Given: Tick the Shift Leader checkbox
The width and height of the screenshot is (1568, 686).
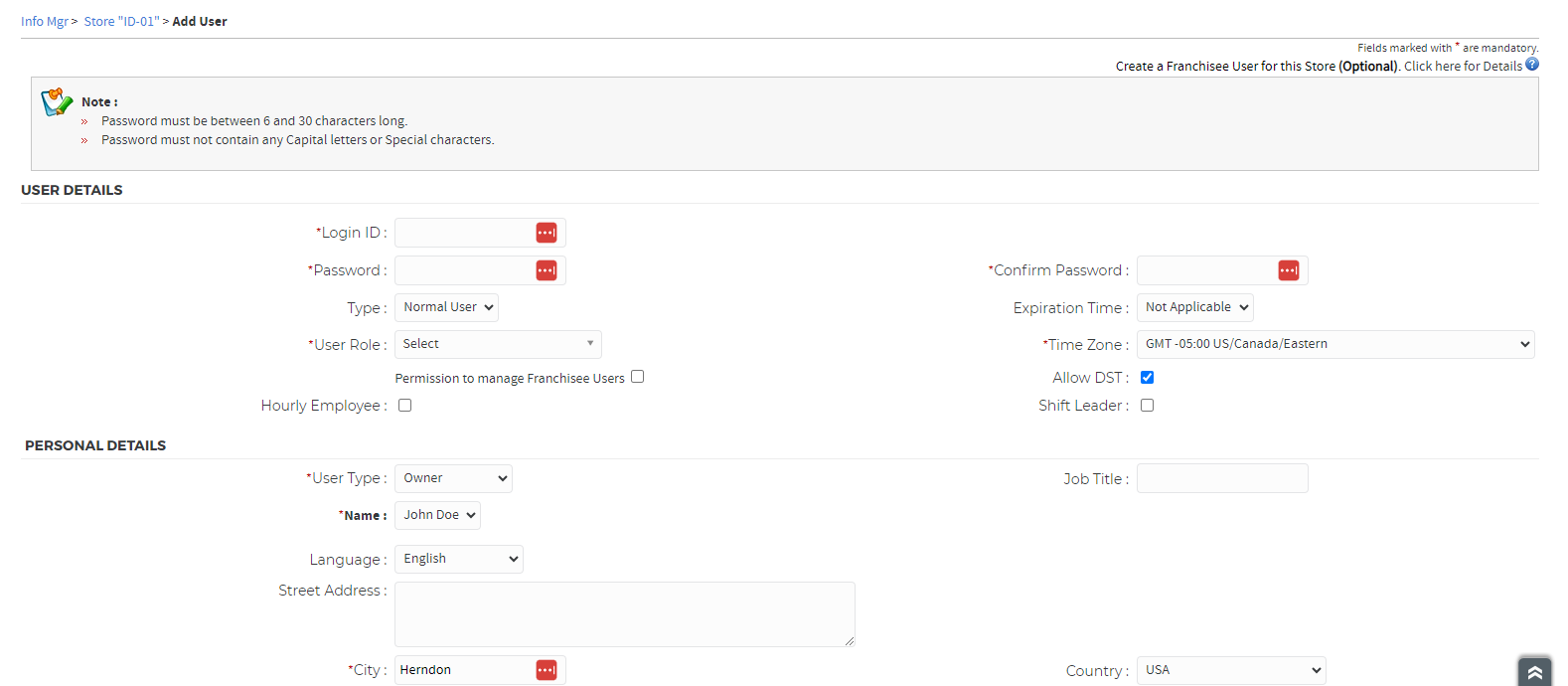Looking at the screenshot, I should (1148, 406).
